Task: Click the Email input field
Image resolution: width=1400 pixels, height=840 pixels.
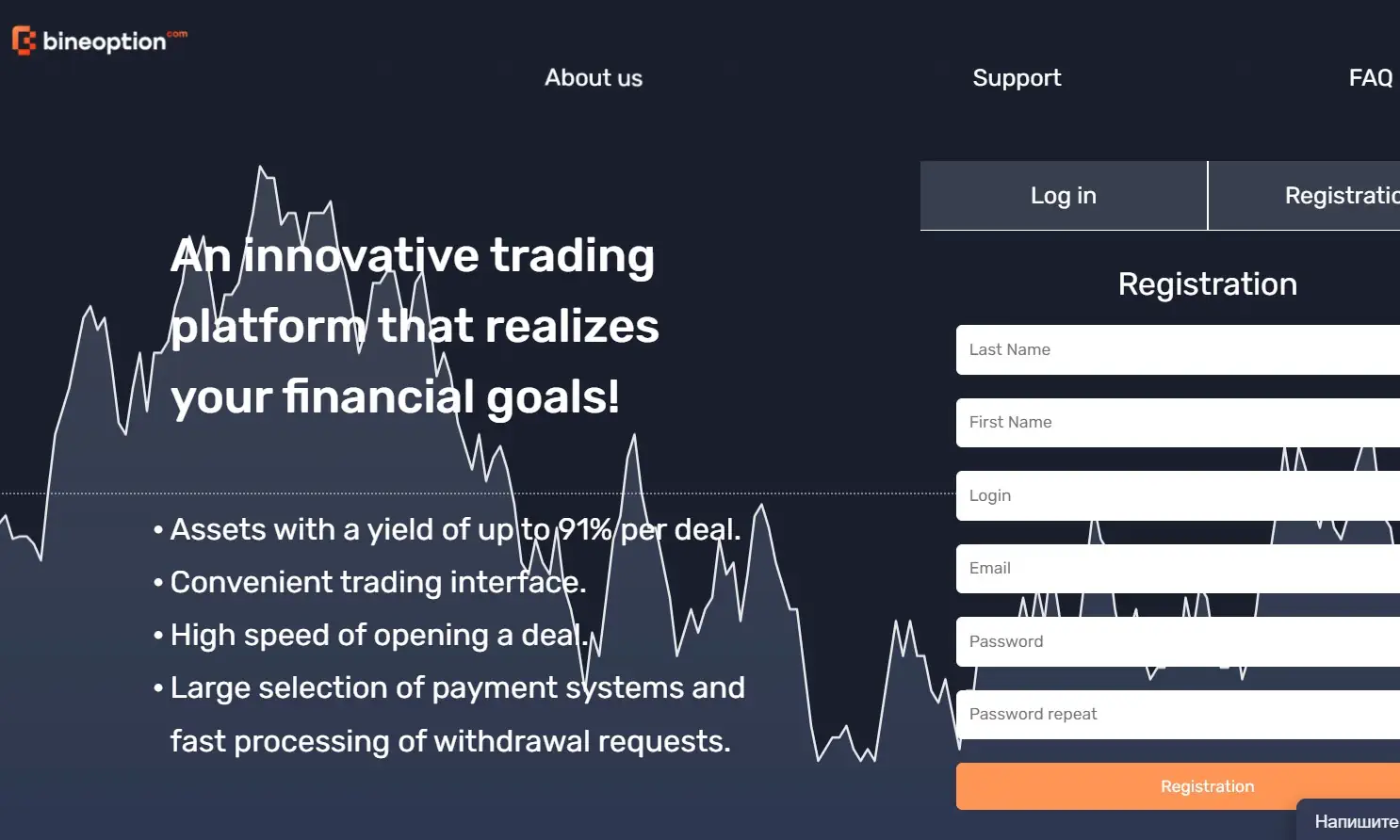Action: (x=1178, y=569)
